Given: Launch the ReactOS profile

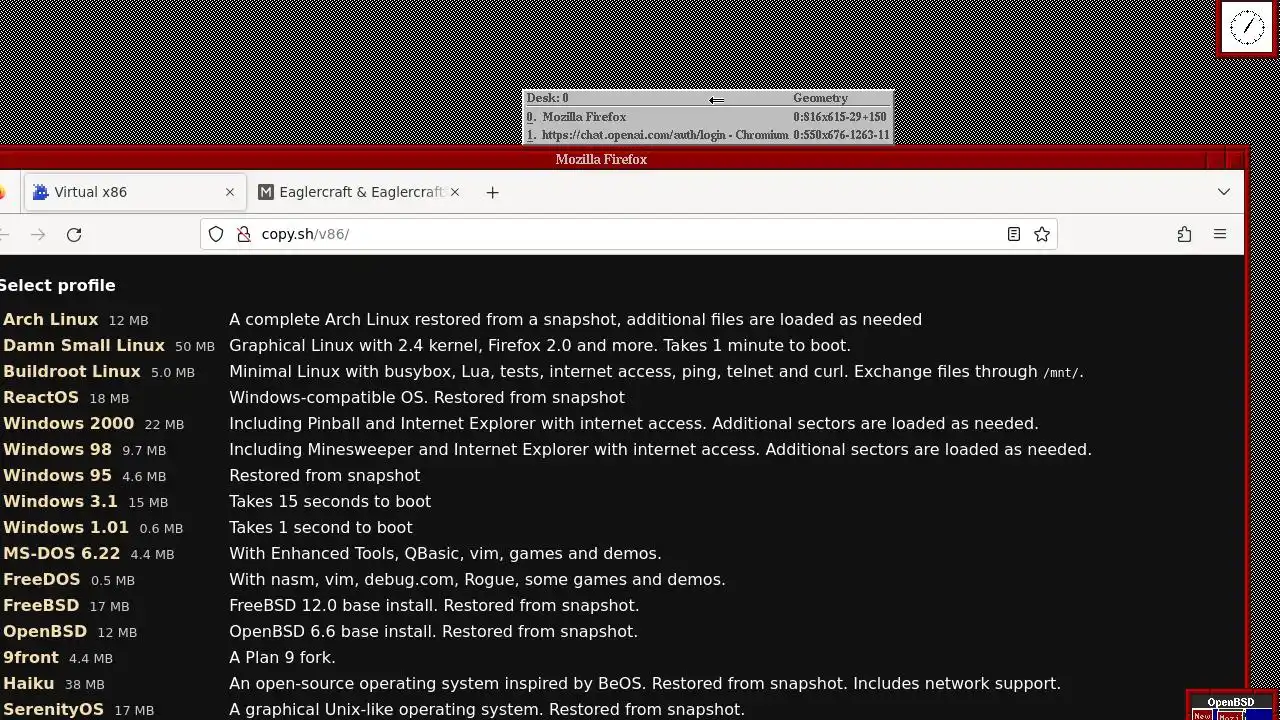Looking at the screenshot, I should tap(41, 397).
